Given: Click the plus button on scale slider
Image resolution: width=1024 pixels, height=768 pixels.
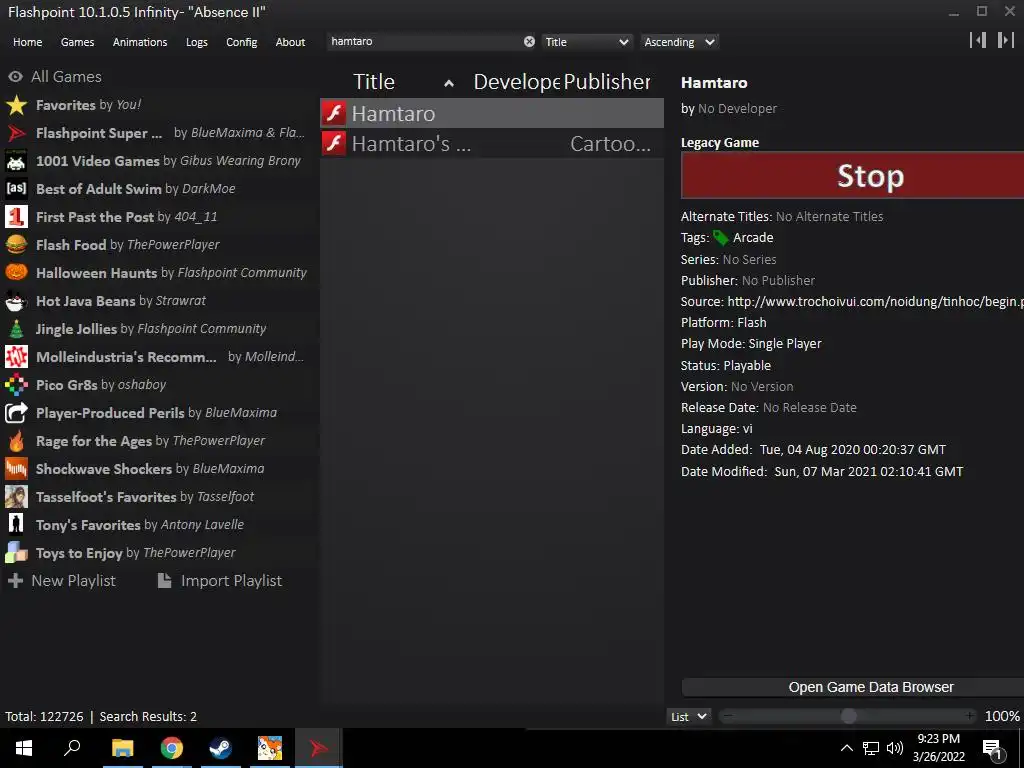Looking at the screenshot, I should 969,716.
